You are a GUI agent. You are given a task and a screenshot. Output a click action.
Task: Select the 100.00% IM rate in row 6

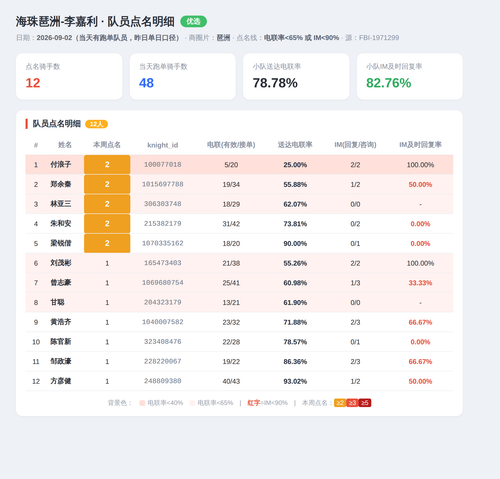[x=420, y=263]
